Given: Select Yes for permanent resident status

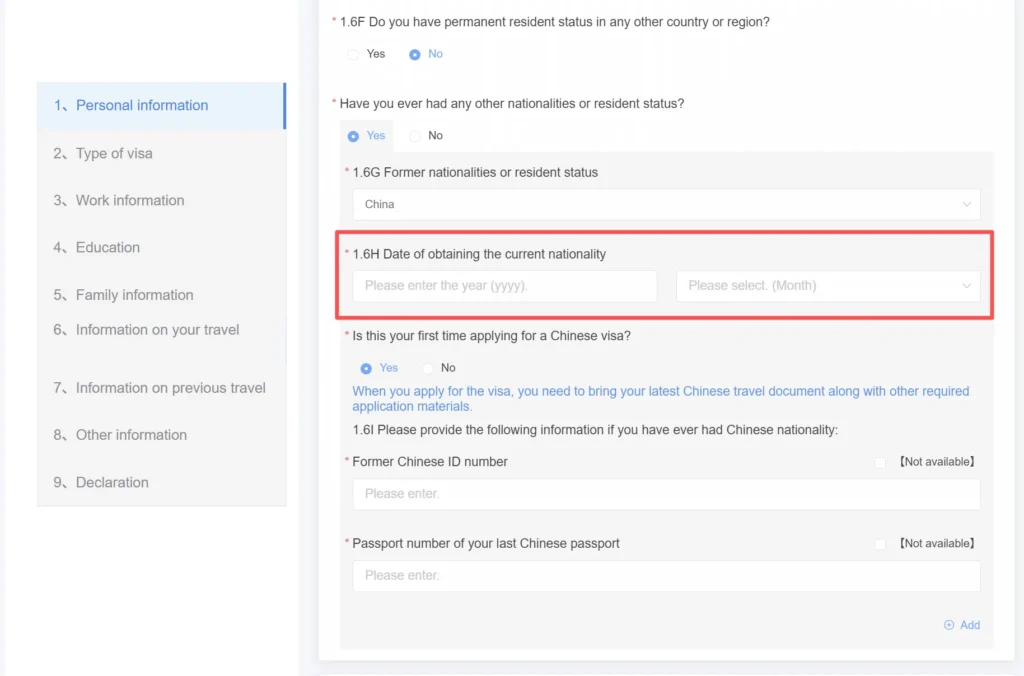Looking at the screenshot, I should tap(353, 54).
